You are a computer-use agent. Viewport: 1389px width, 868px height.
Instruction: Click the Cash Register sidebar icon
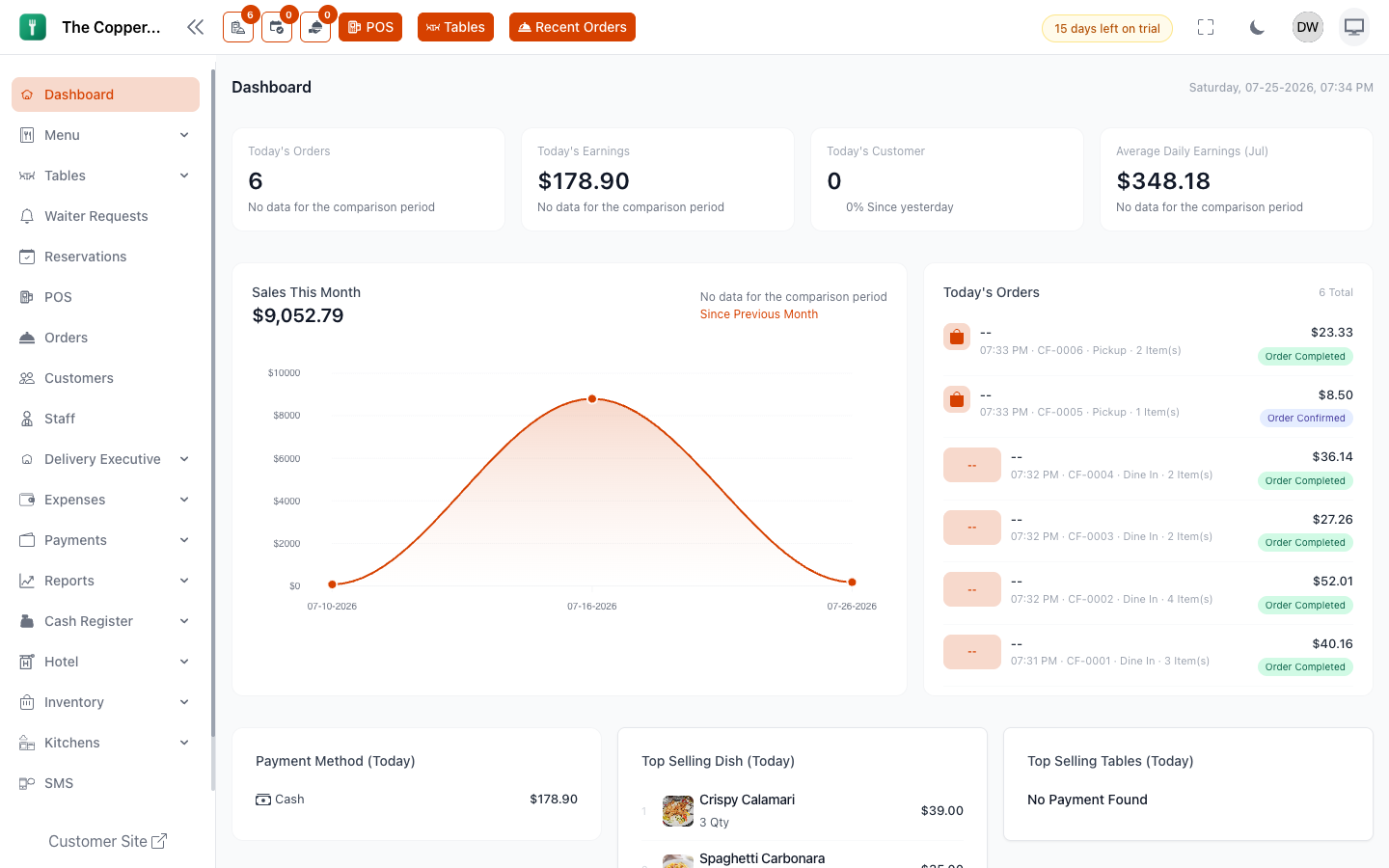coord(27,621)
